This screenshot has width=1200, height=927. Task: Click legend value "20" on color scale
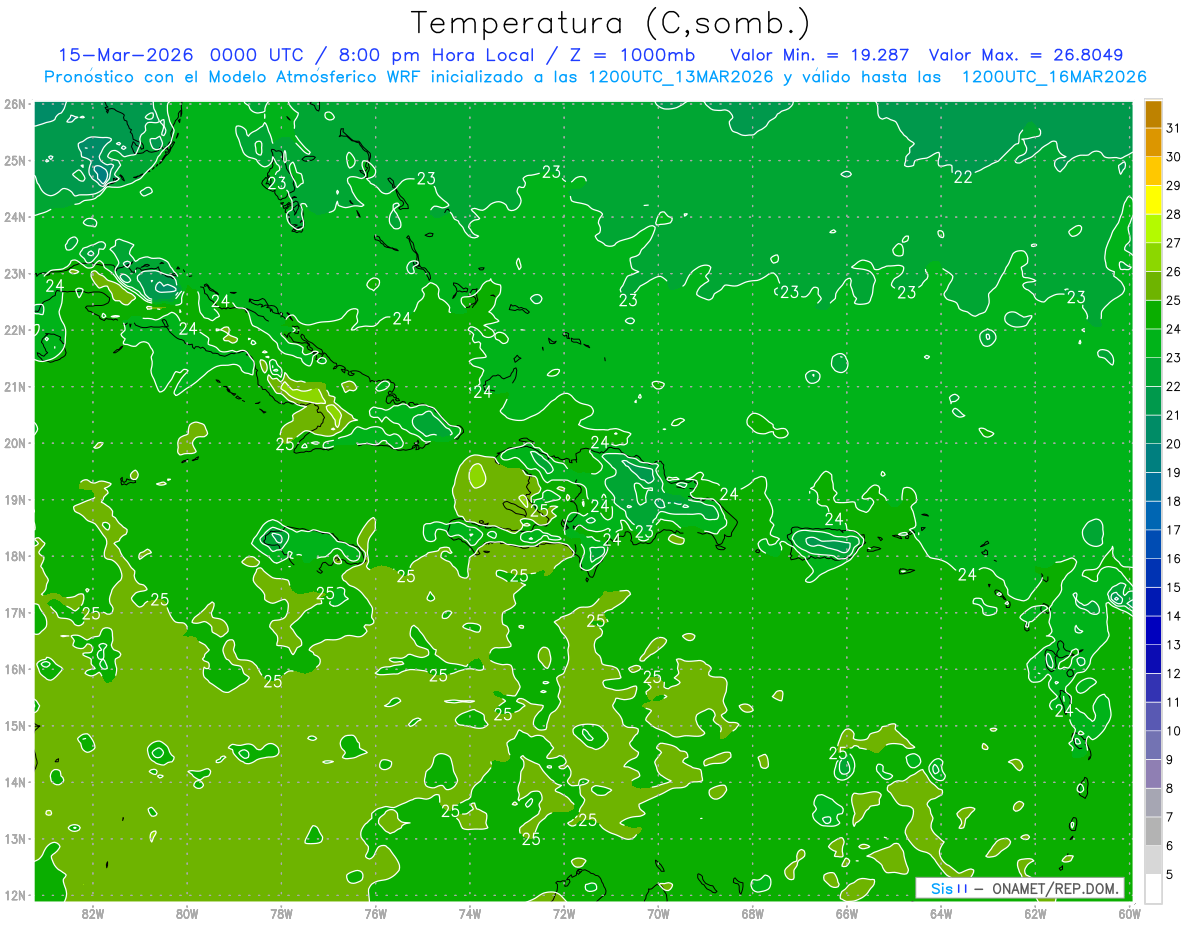[x=1173, y=444]
